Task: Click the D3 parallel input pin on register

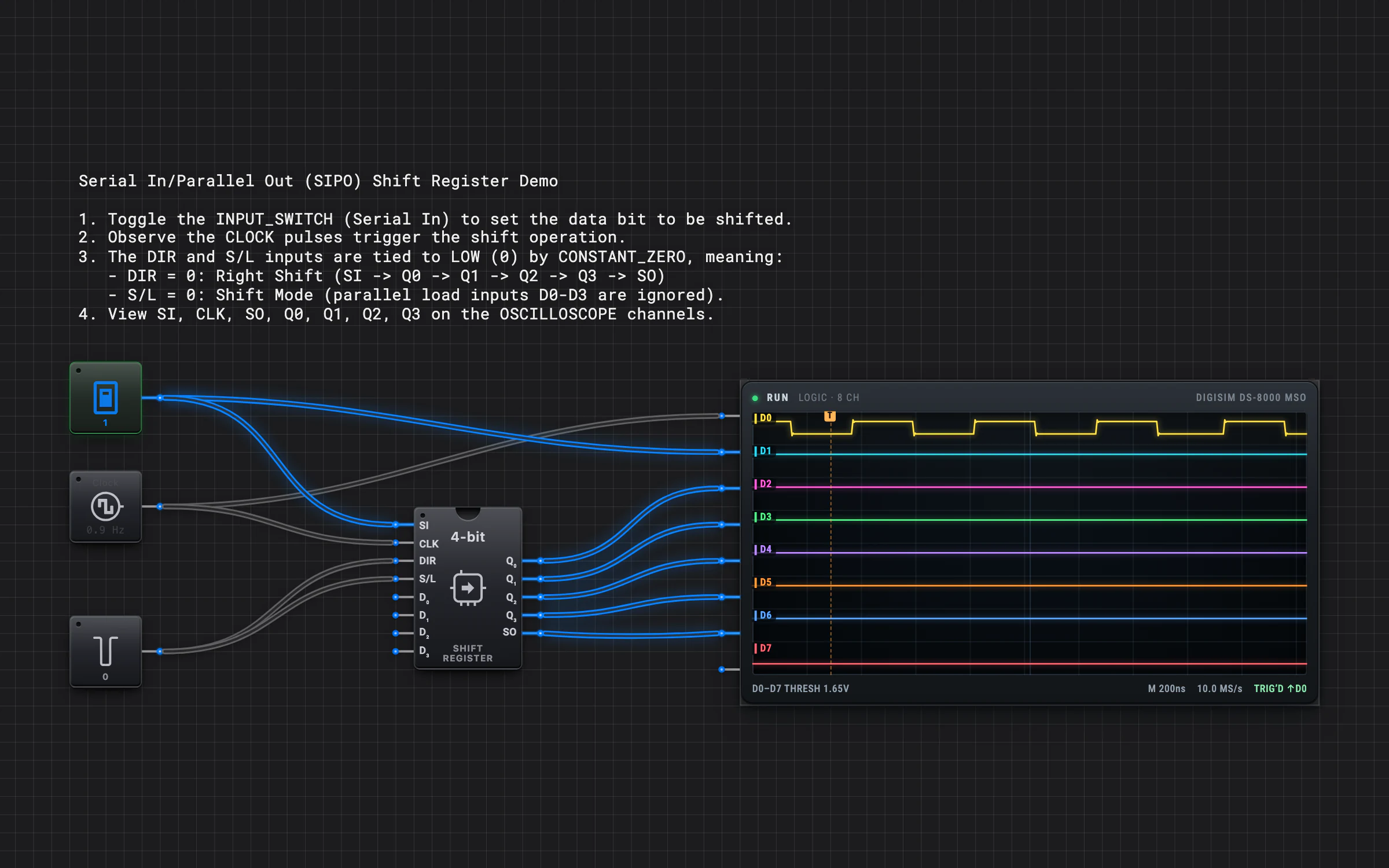Action: point(396,651)
